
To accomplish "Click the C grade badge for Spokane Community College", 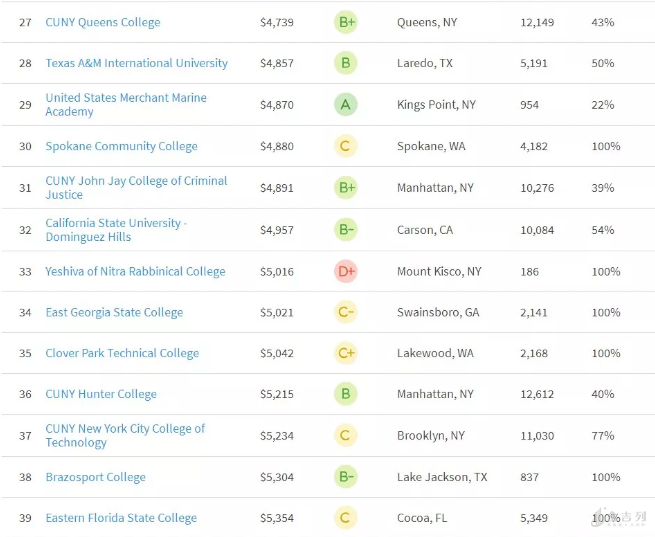I will [346, 146].
